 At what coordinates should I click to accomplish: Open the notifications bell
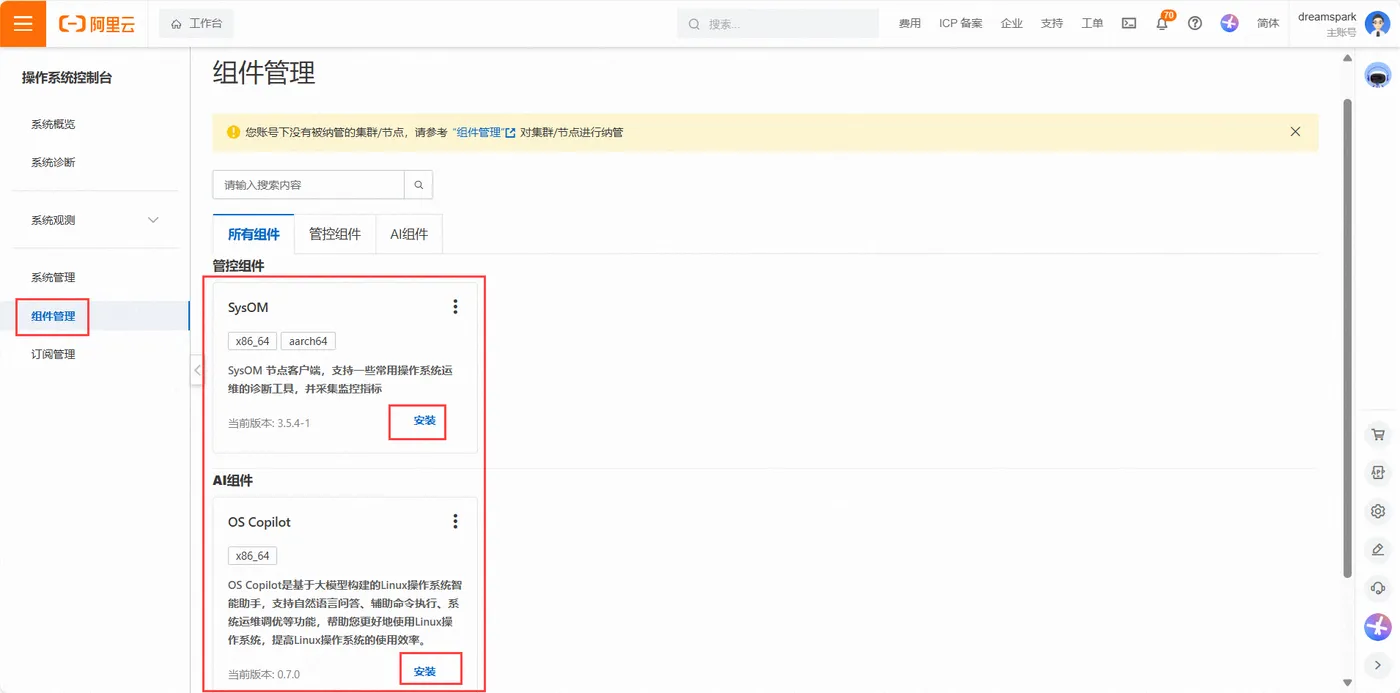coord(1162,23)
